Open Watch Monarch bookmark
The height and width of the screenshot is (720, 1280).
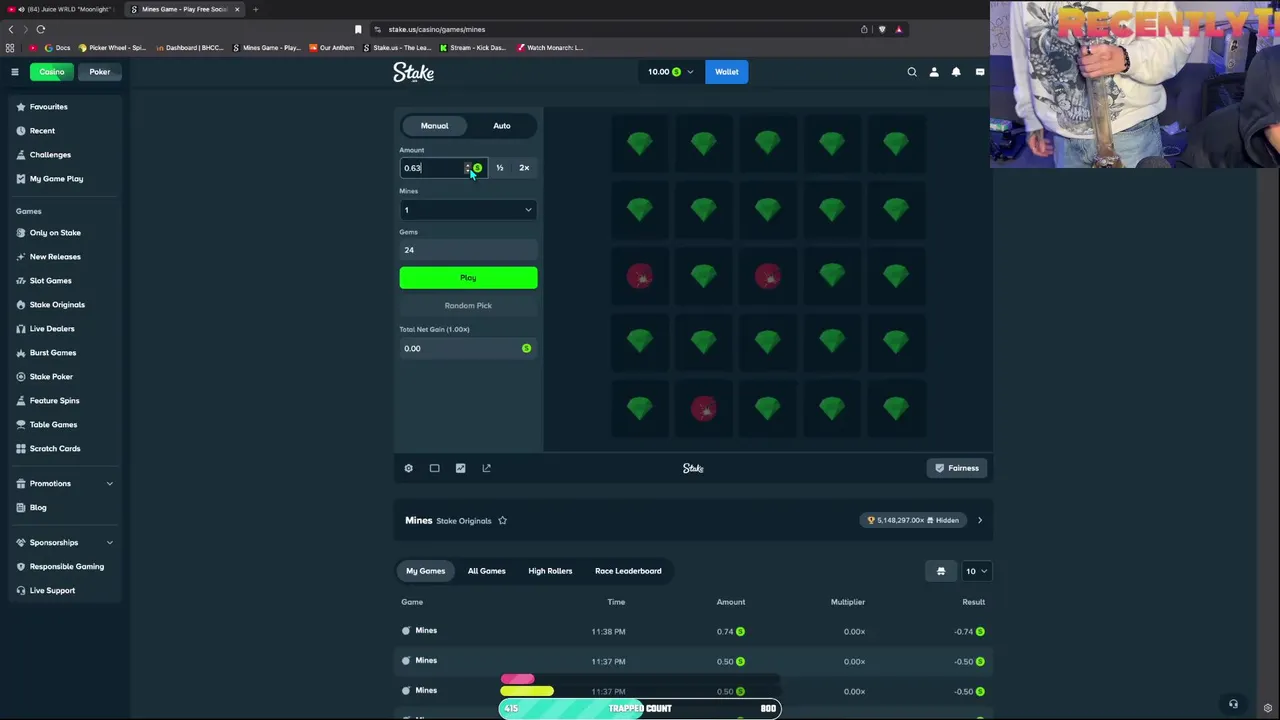(x=550, y=47)
